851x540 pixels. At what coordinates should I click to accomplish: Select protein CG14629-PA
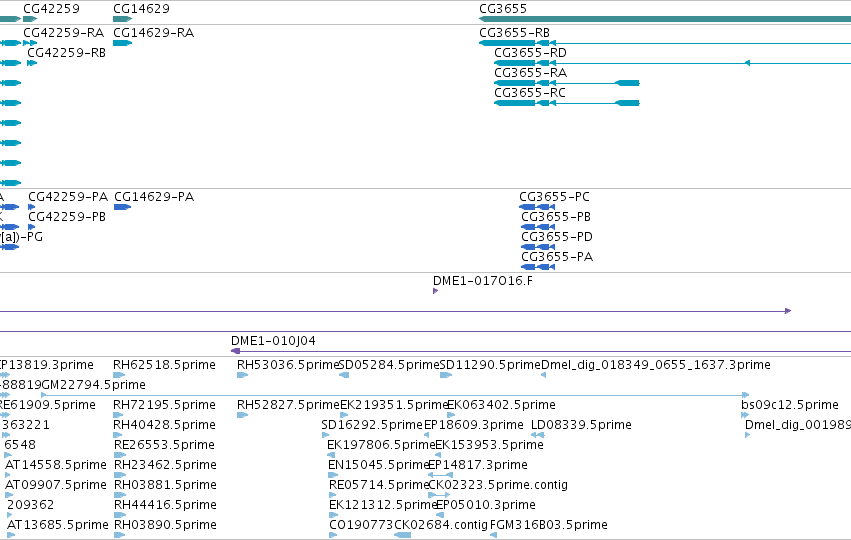[x=154, y=196]
